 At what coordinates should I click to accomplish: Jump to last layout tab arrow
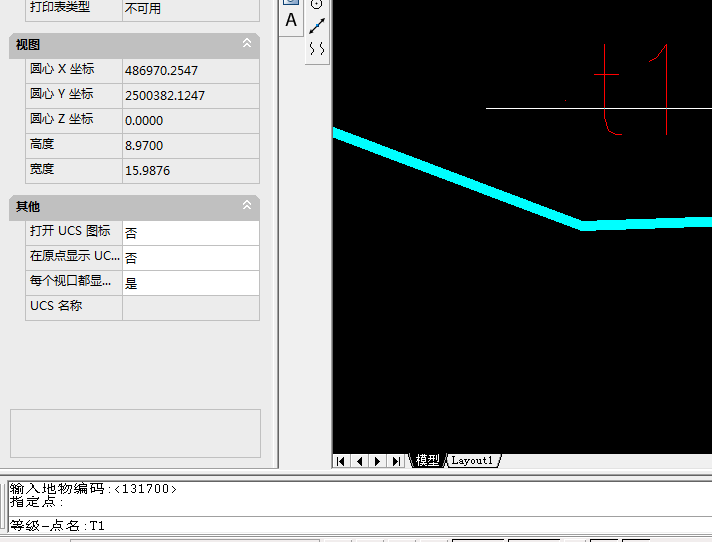pos(396,461)
